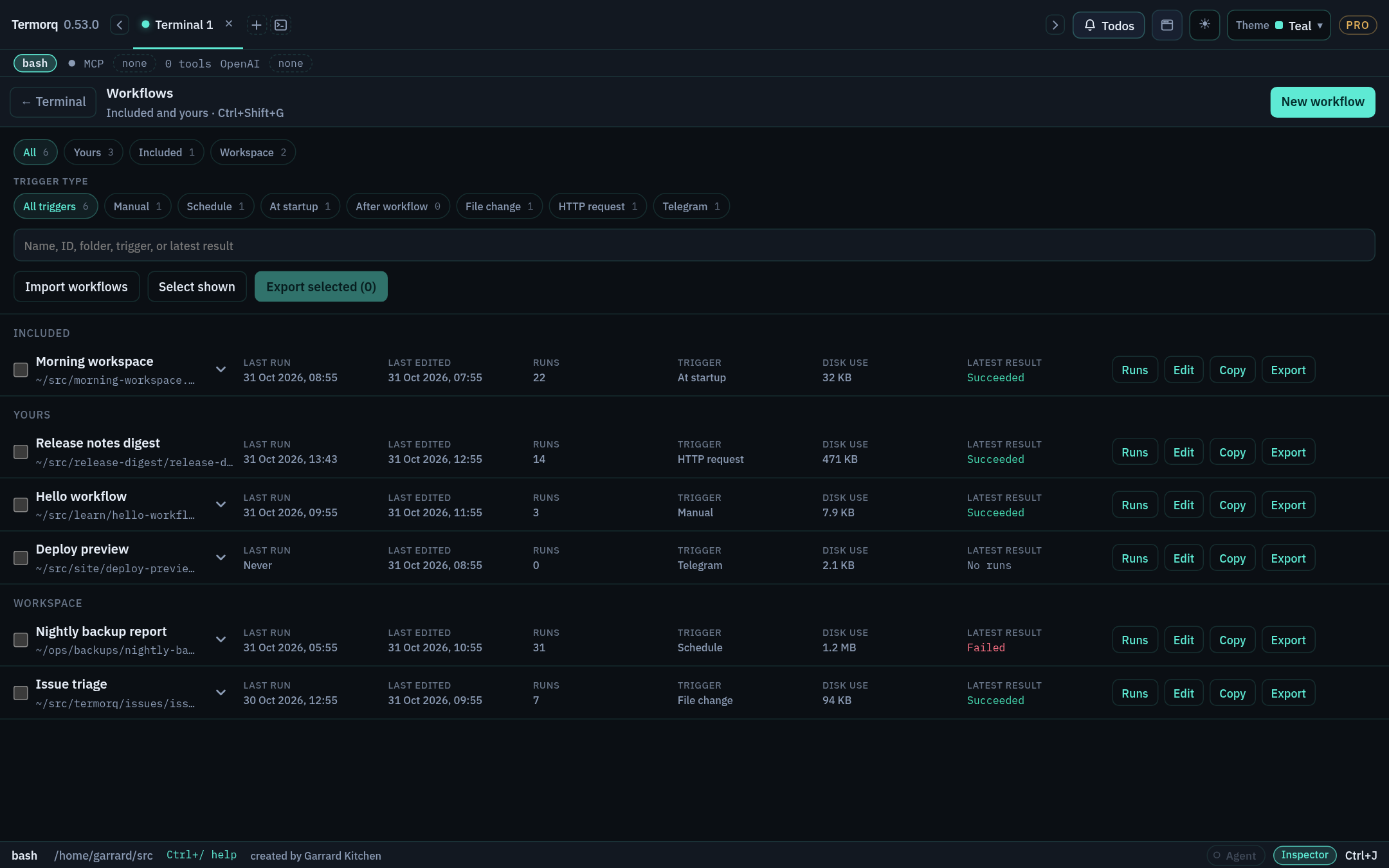Open the Theme Teal dropdown
1389x868 pixels.
pyautogui.click(x=1278, y=25)
